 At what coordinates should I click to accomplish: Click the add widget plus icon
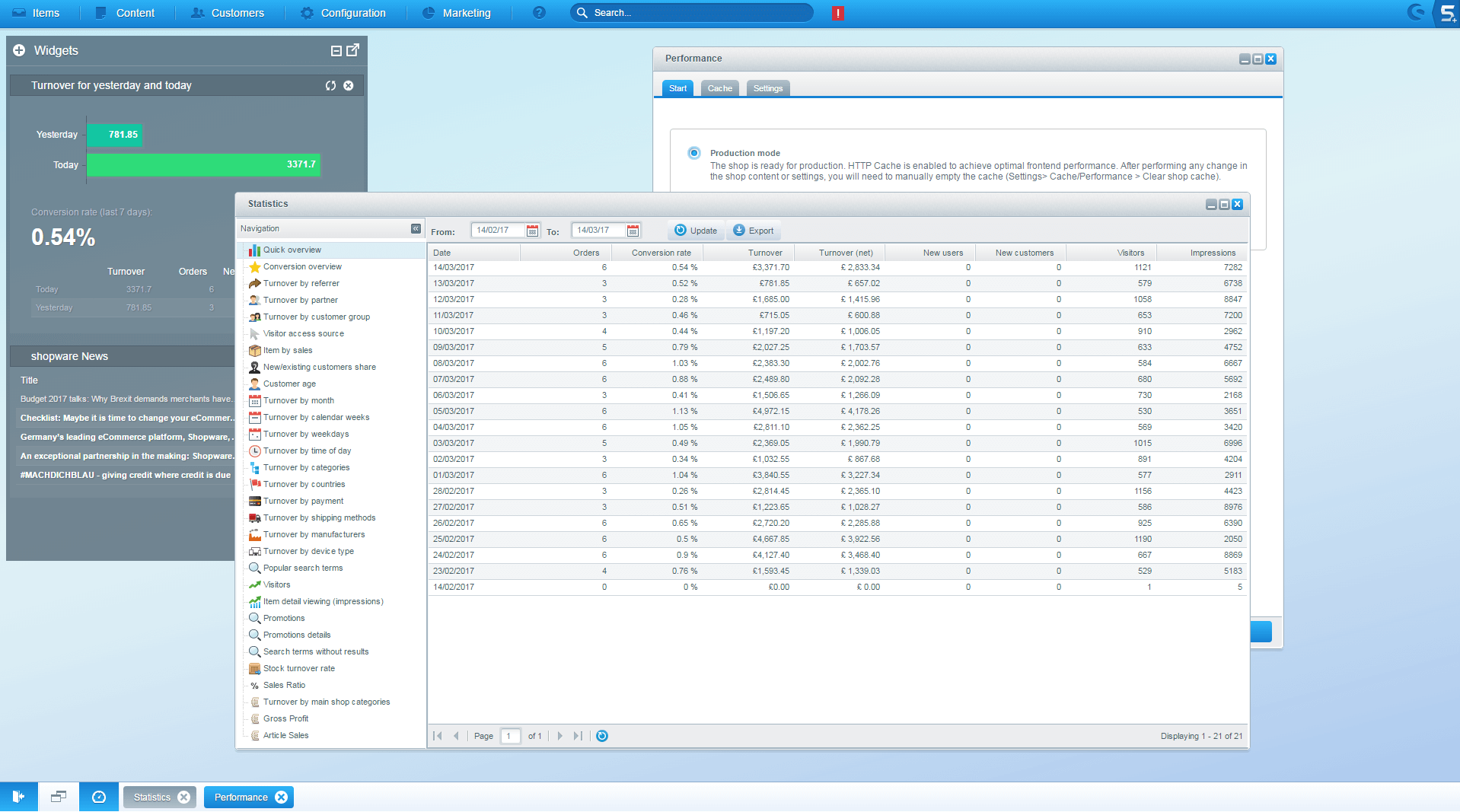(x=19, y=50)
